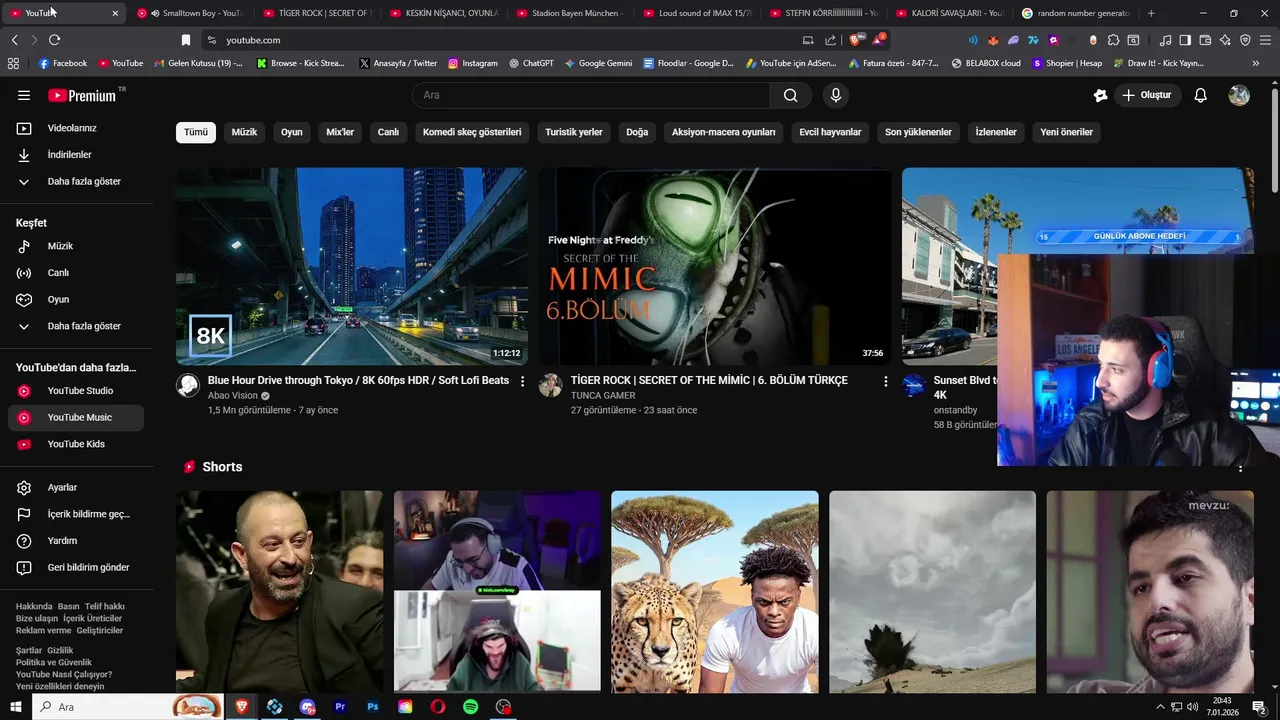Open Canlı under Keşfet

coord(76,273)
